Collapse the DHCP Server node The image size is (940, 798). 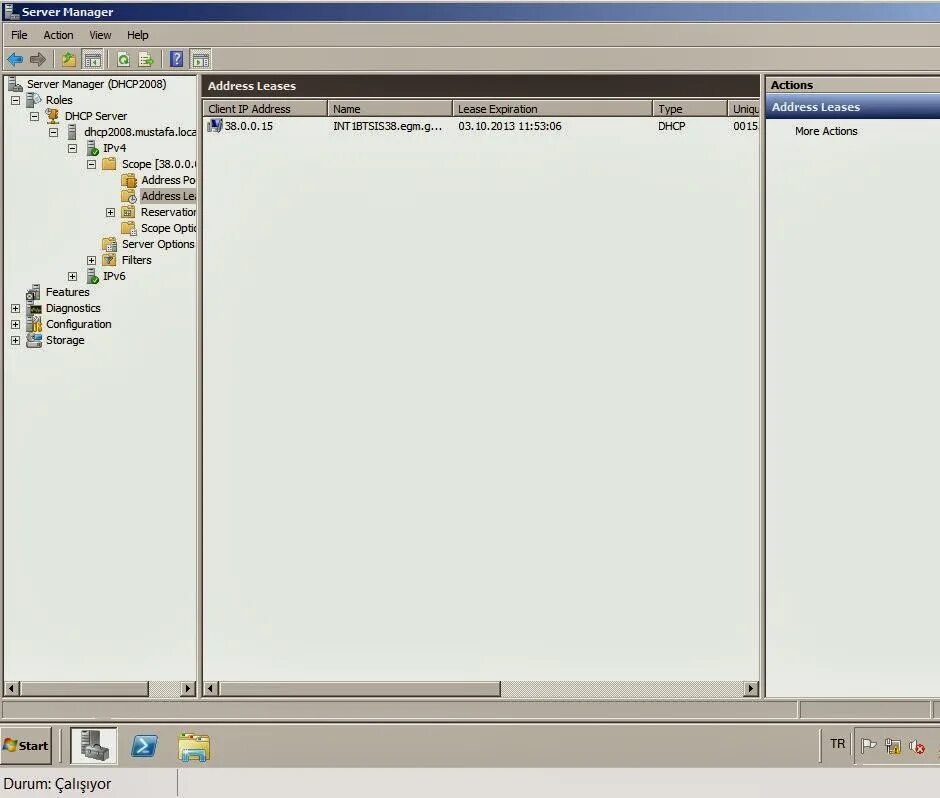click(35, 116)
